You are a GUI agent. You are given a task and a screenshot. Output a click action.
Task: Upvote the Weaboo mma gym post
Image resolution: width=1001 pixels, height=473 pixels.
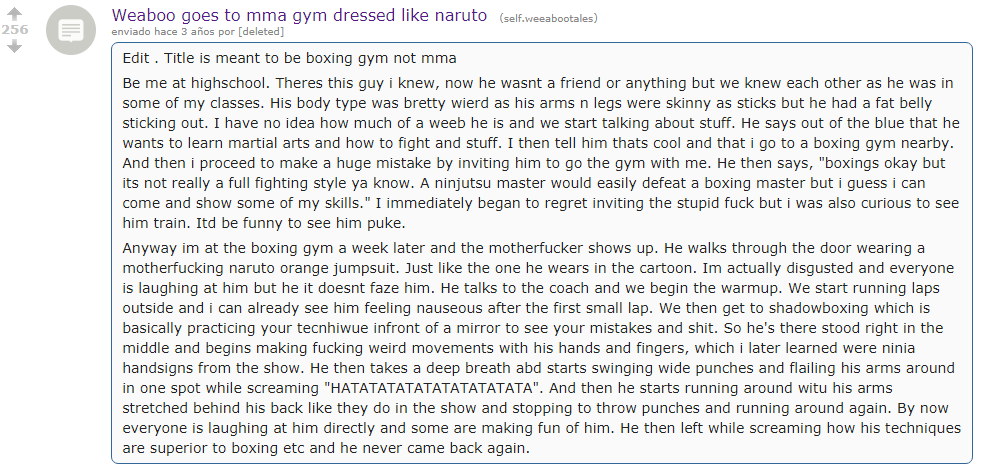pos(14,13)
